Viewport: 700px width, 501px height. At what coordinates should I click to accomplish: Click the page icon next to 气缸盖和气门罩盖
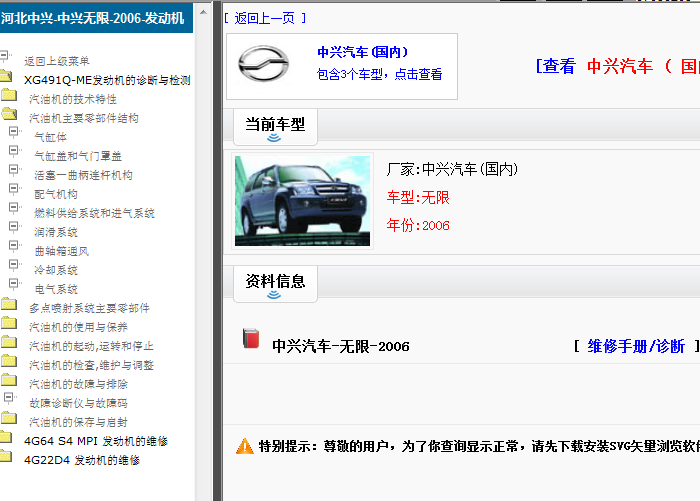click(x=15, y=151)
